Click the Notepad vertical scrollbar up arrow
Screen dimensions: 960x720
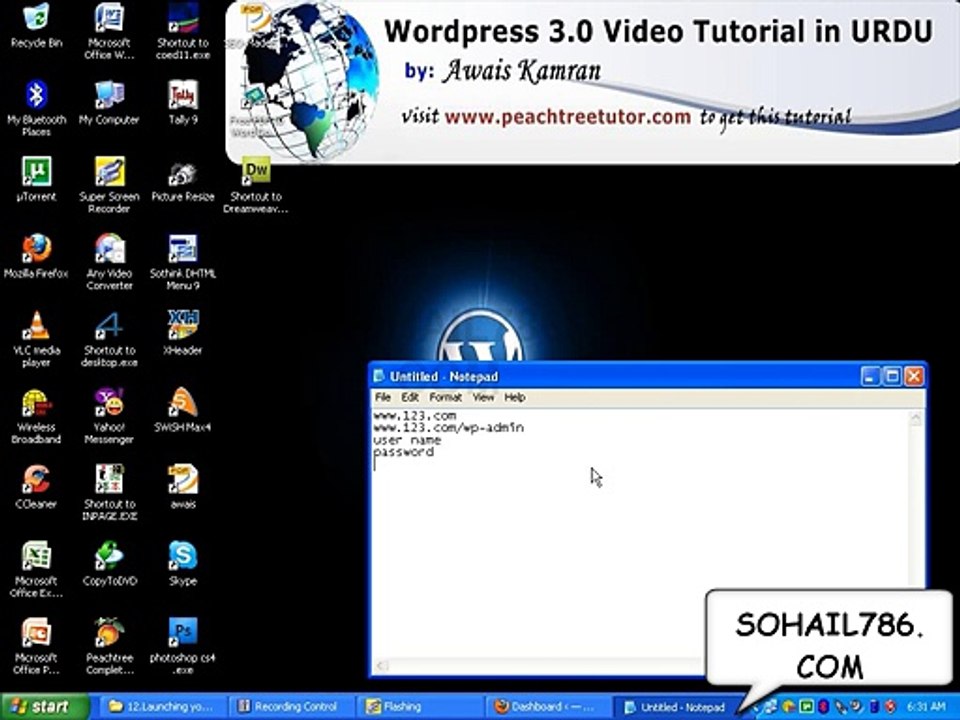(x=916, y=419)
